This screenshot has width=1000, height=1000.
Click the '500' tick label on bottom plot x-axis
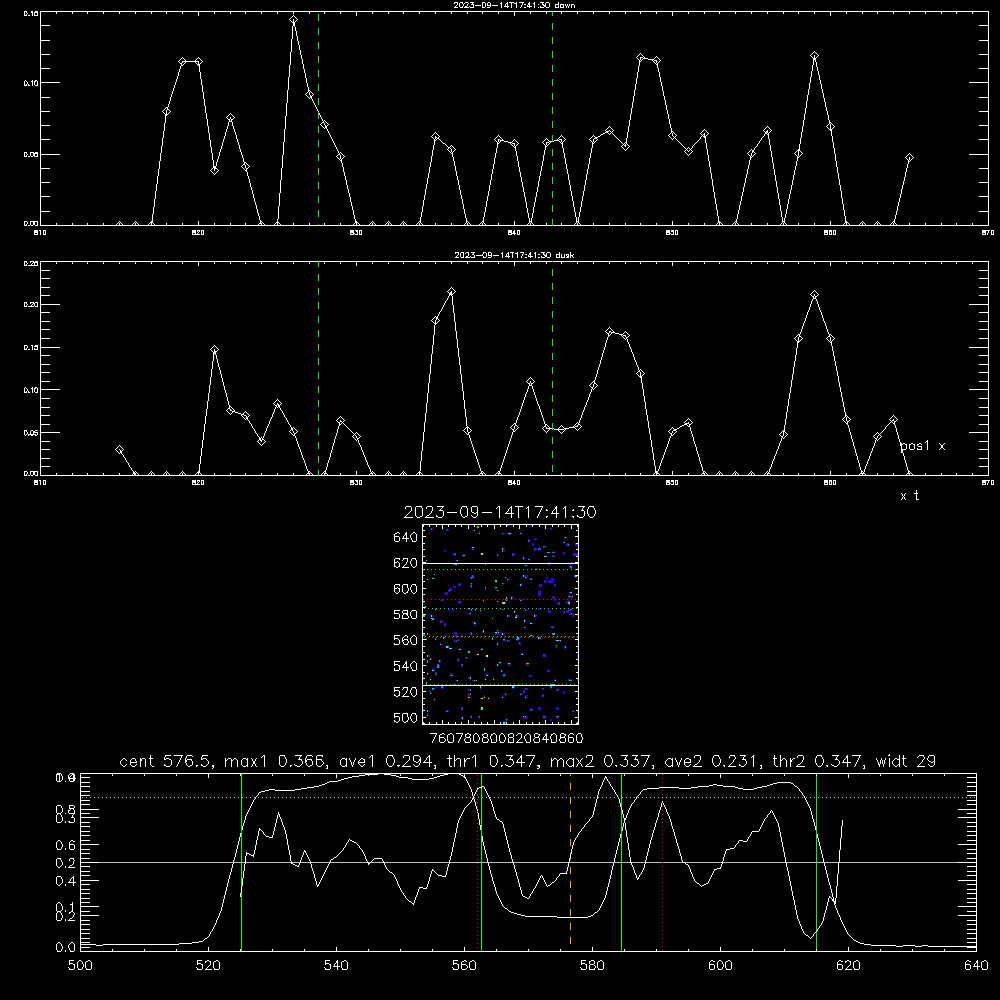[80, 966]
